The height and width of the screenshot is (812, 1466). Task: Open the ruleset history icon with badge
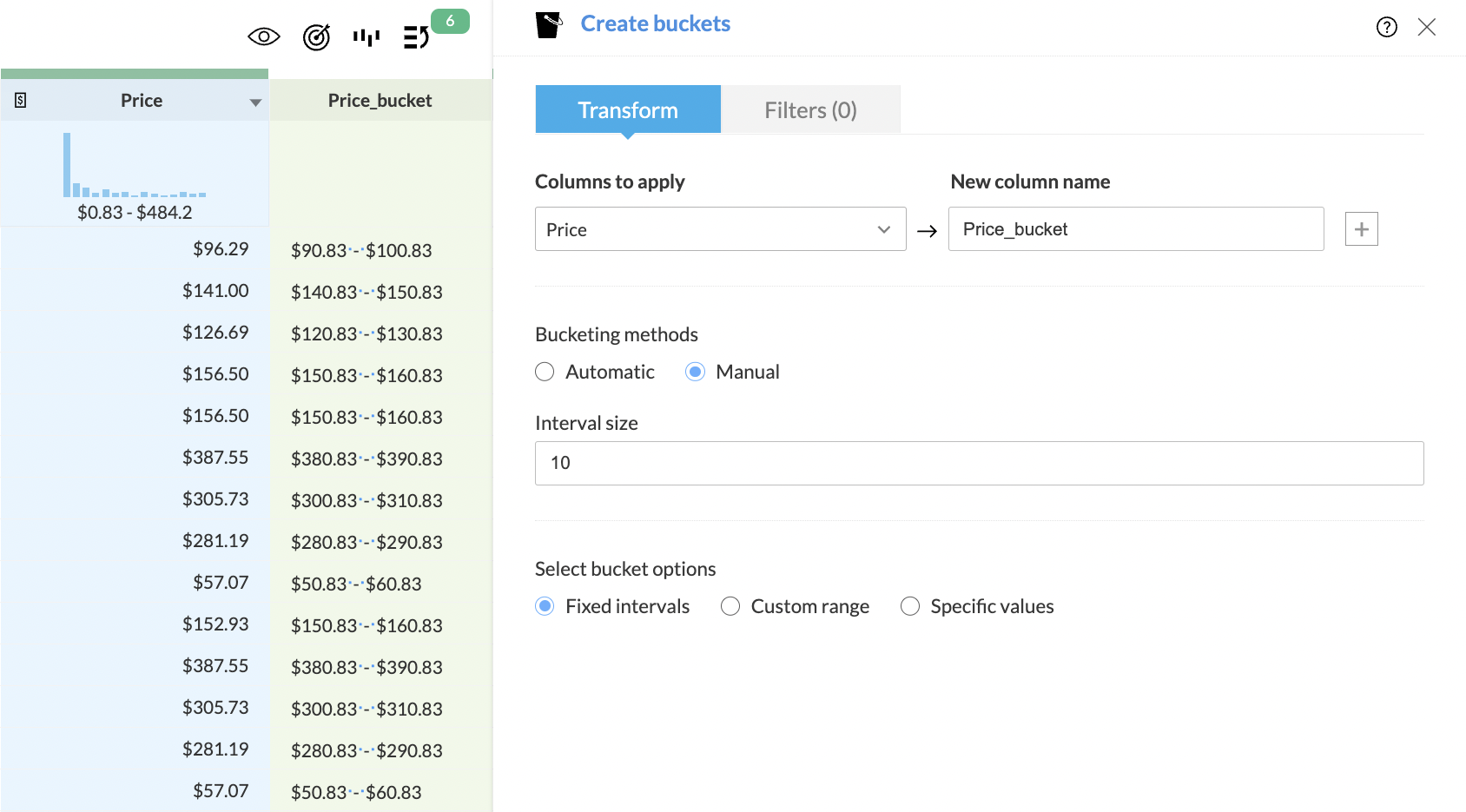417,37
